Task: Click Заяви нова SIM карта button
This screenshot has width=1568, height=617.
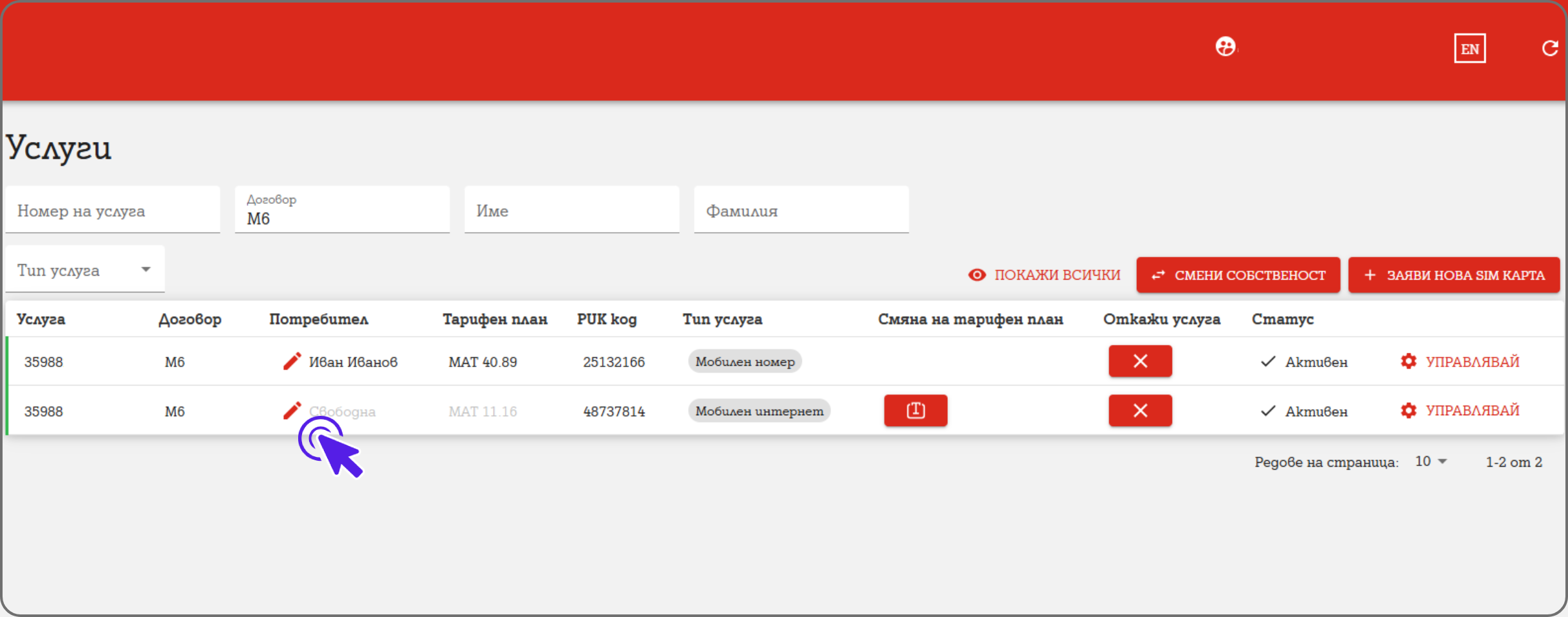Action: tap(1454, 275)
